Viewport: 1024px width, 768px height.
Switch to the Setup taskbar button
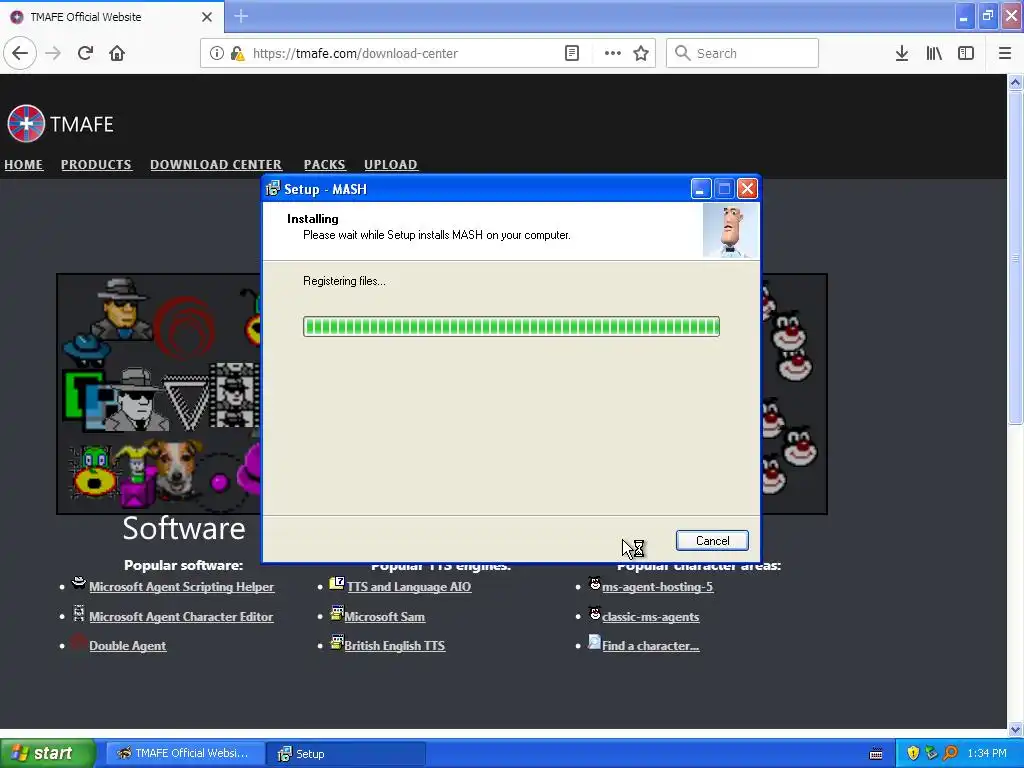[x=346, y=754]
